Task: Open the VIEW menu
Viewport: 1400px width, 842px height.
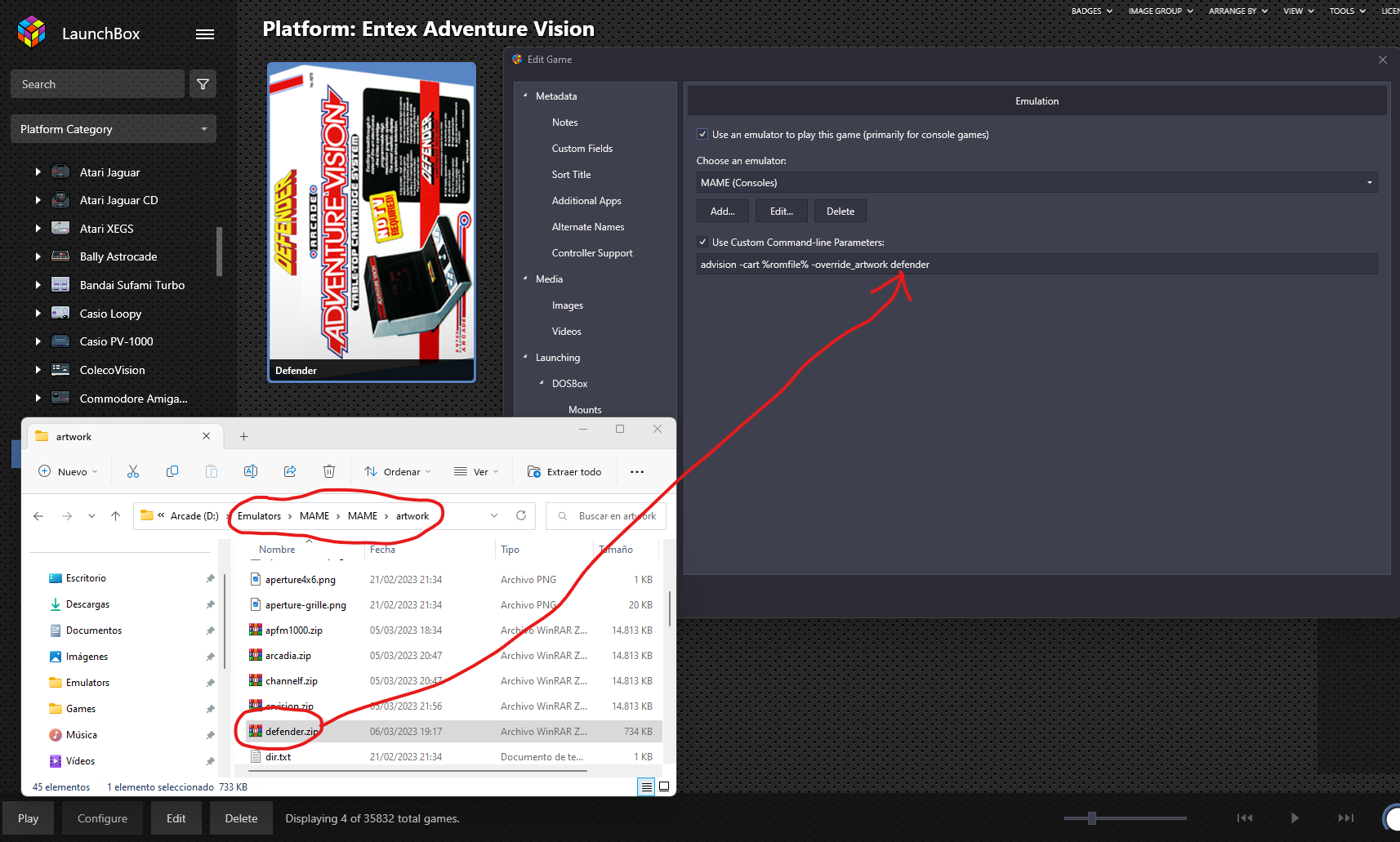Action: [x=1299, y=11]
